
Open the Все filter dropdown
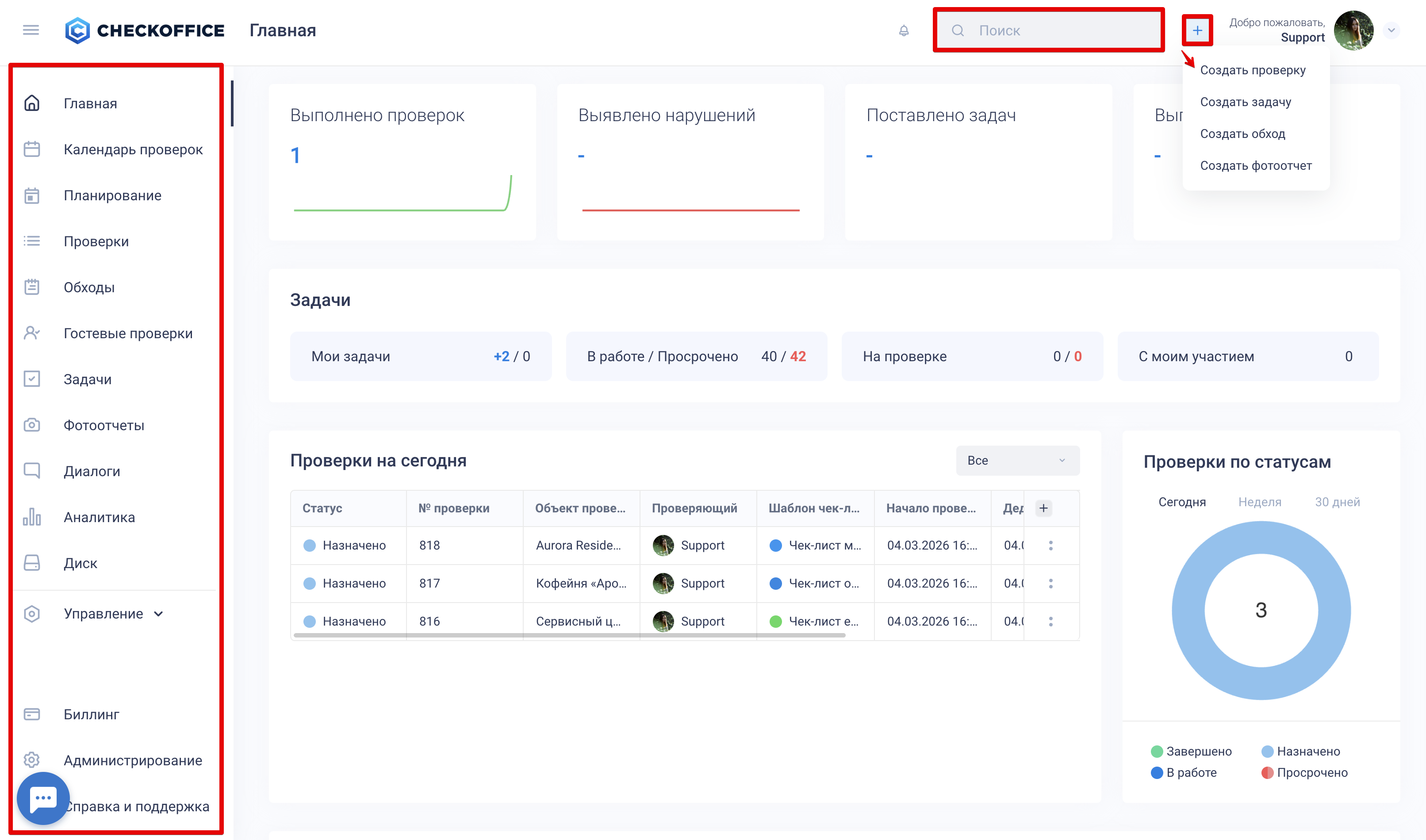[x=1017, y=461]
